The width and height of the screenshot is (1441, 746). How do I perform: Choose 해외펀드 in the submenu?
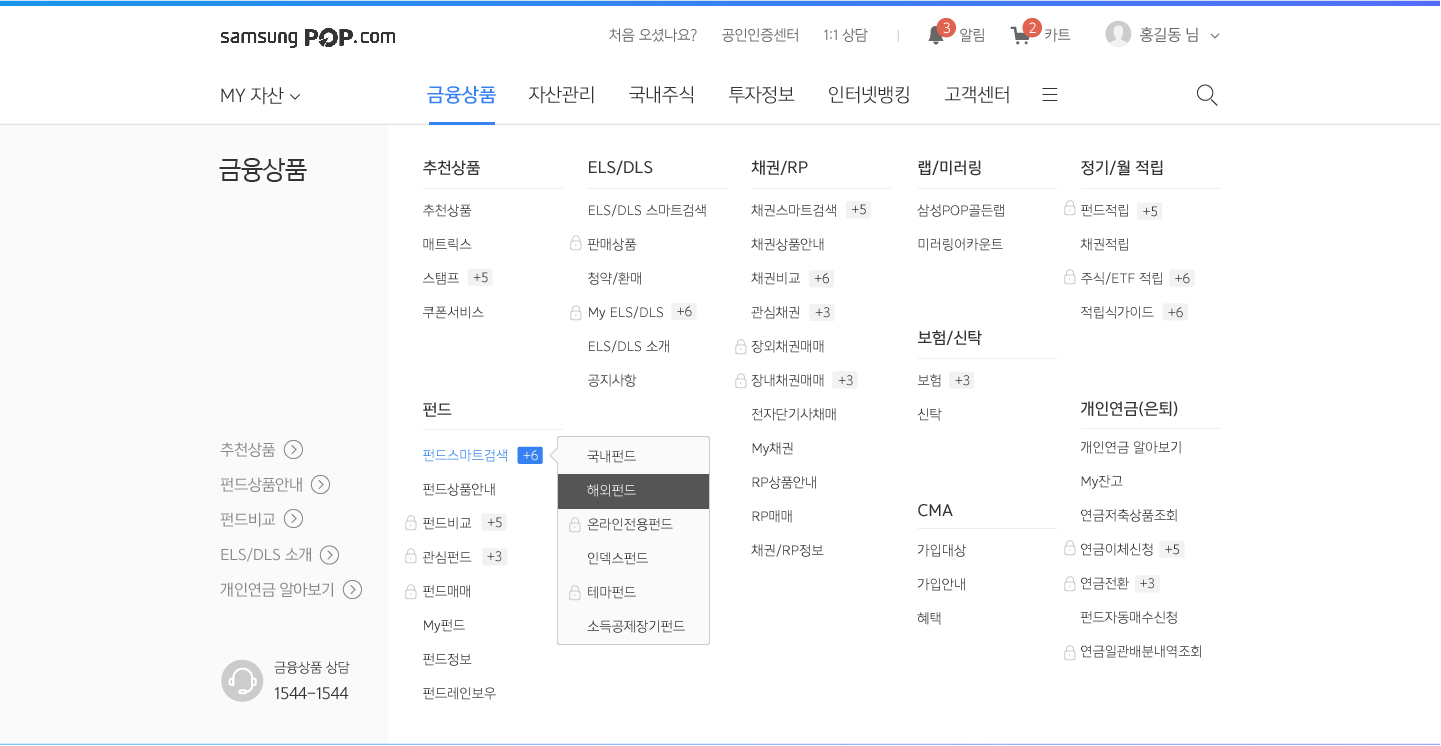coord(633,491)
